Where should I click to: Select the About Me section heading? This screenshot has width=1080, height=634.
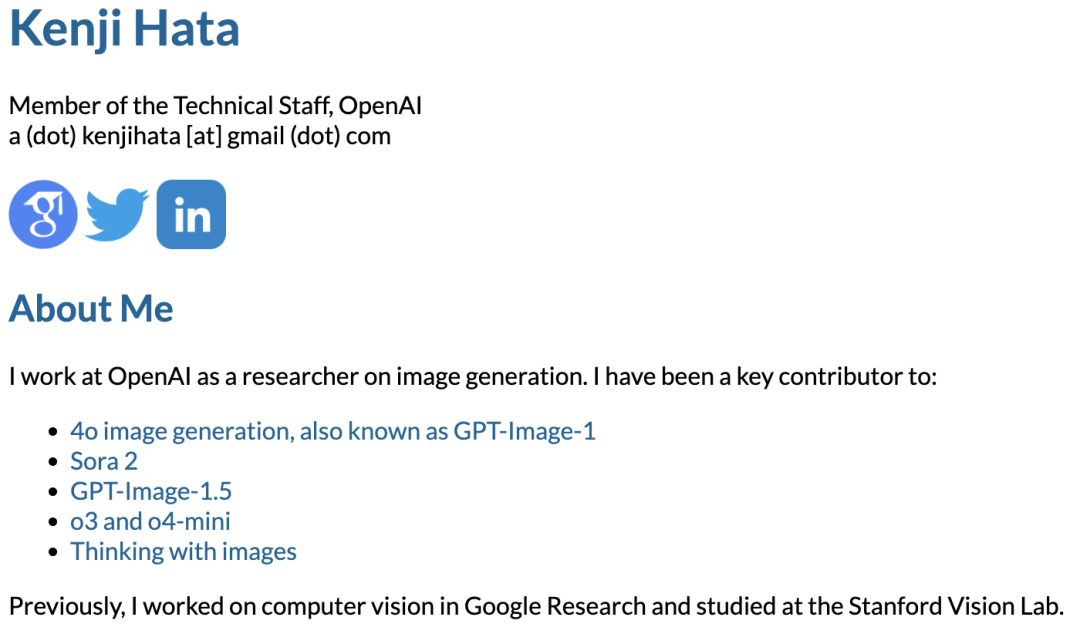(x=91, y=309)
